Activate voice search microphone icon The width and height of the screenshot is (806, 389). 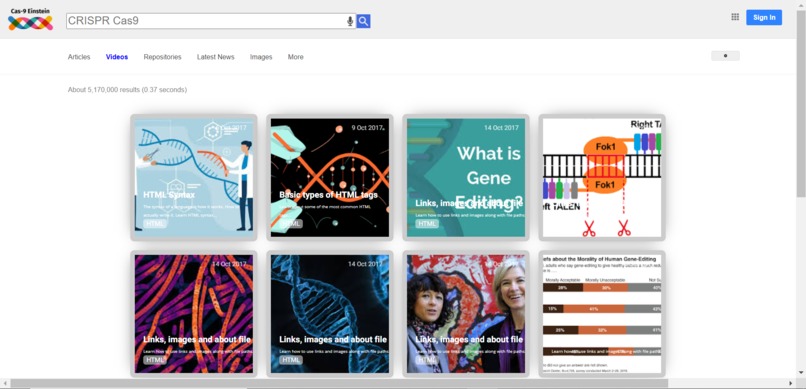(x=350, y=21)
